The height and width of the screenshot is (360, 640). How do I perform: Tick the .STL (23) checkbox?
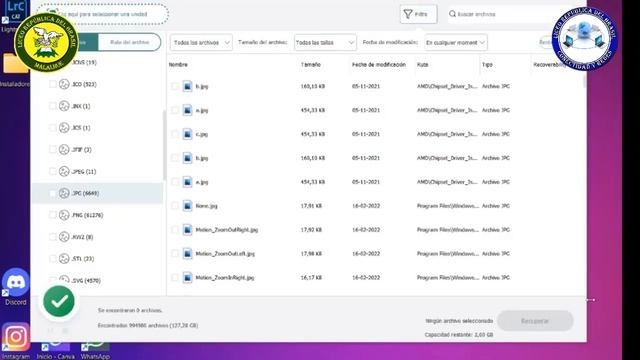point(52,258)
